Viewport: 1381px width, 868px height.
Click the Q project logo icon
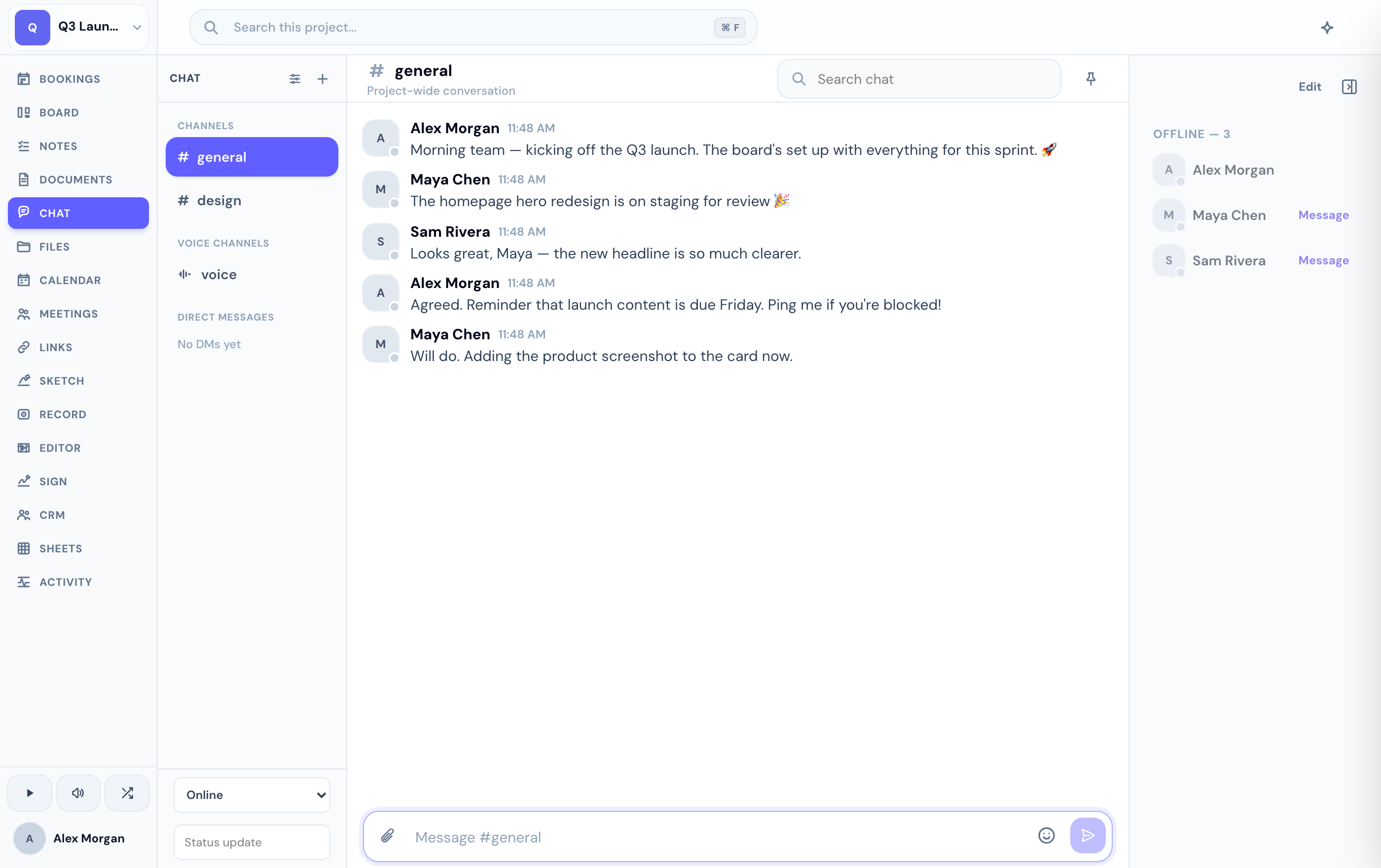pos(32,28)
